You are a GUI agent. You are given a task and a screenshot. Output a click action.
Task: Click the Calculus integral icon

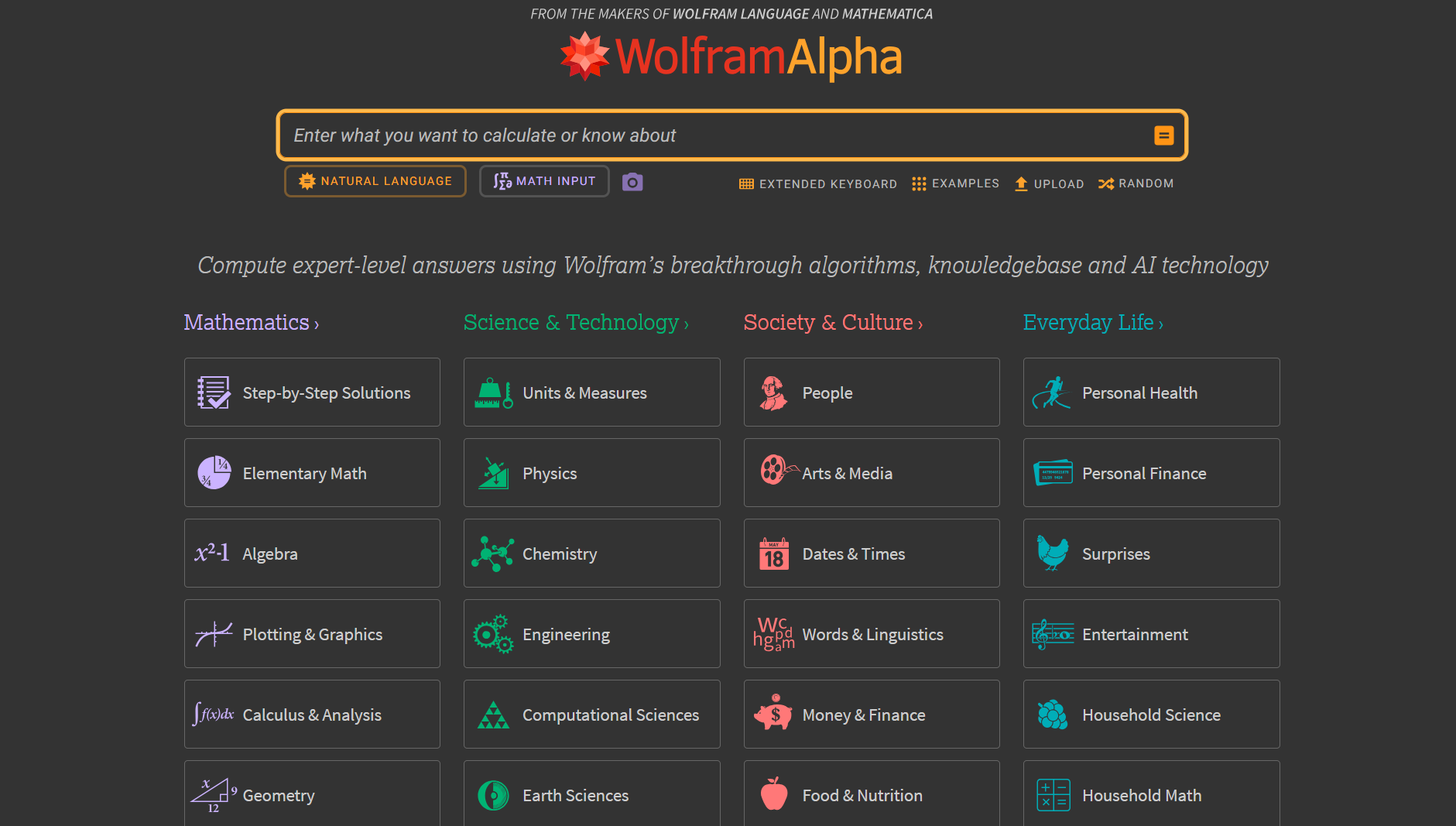point(213,714)
